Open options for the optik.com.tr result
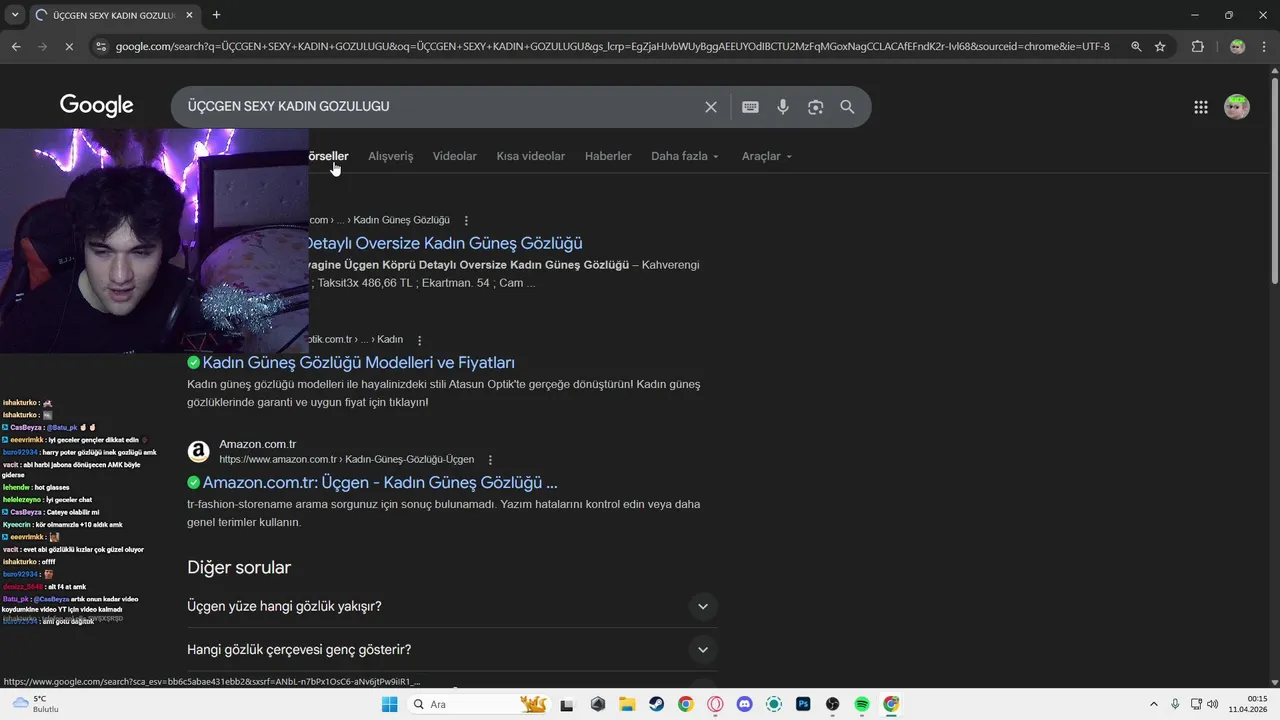 (x=419, y=340)
